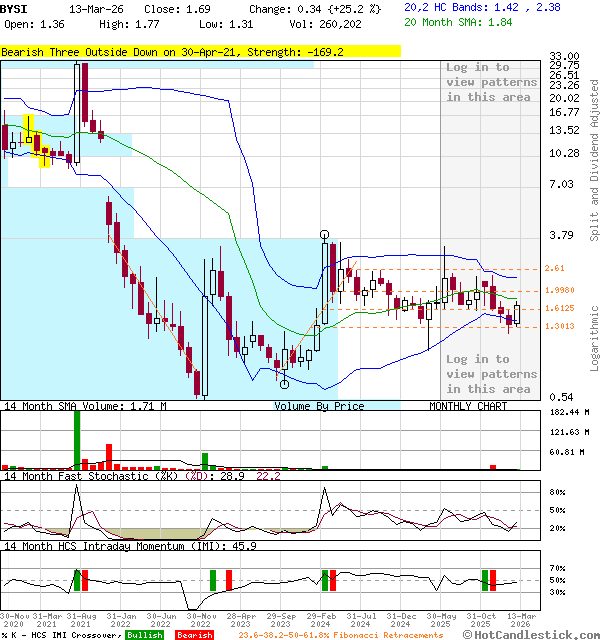The image size is (600, 640).
Task: Click the circled candlestick high marker near 3.79
Action: pos(325,235)
